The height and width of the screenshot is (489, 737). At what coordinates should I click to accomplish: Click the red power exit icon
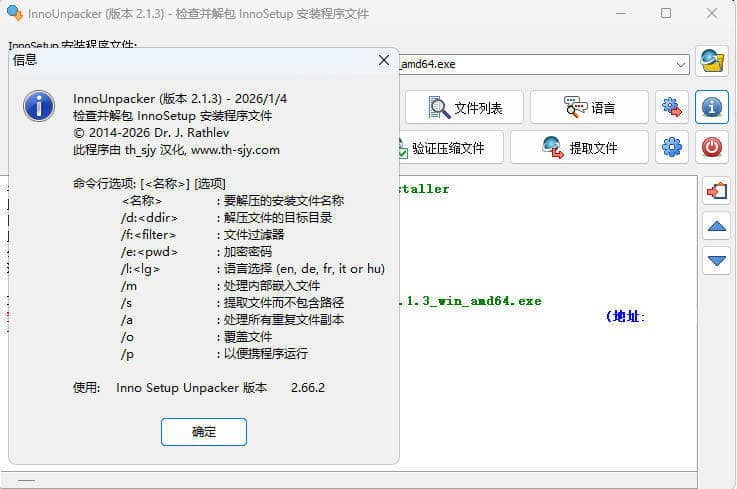click(x=711, y=147)
